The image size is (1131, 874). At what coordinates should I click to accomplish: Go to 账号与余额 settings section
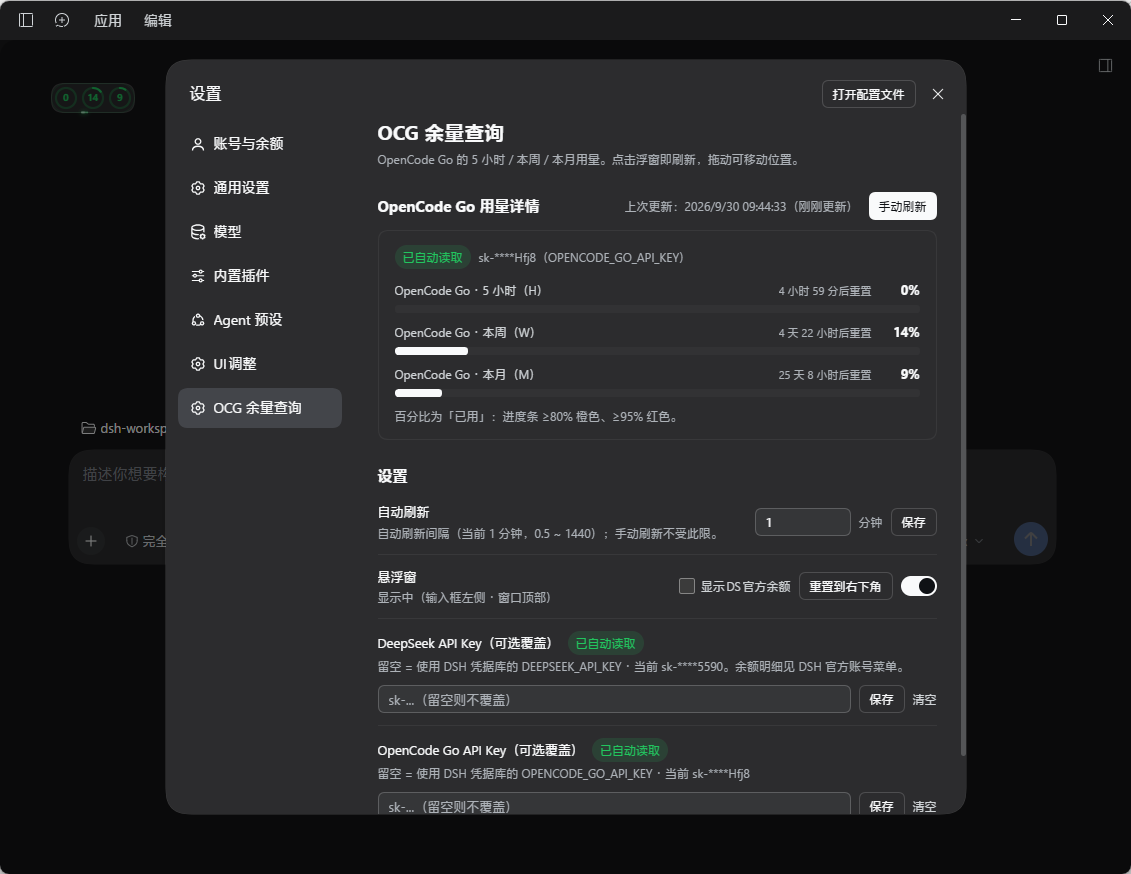tap(260, 144)
